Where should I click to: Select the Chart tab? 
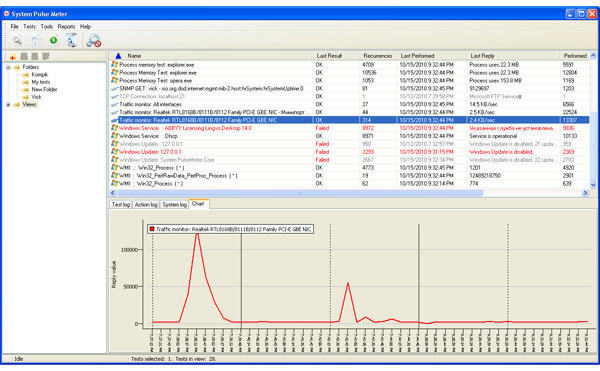pos(198,204)
